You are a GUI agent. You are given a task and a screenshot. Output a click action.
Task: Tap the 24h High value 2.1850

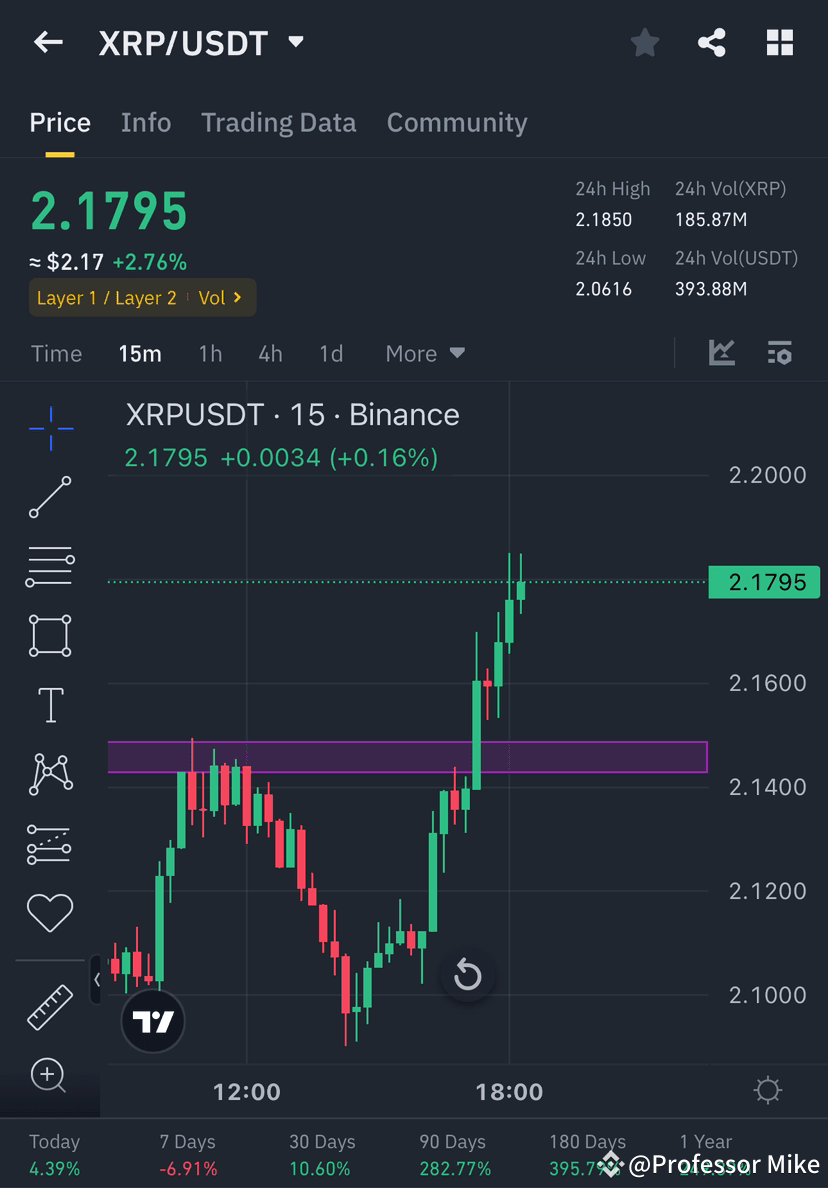click(x=603, y=220)
